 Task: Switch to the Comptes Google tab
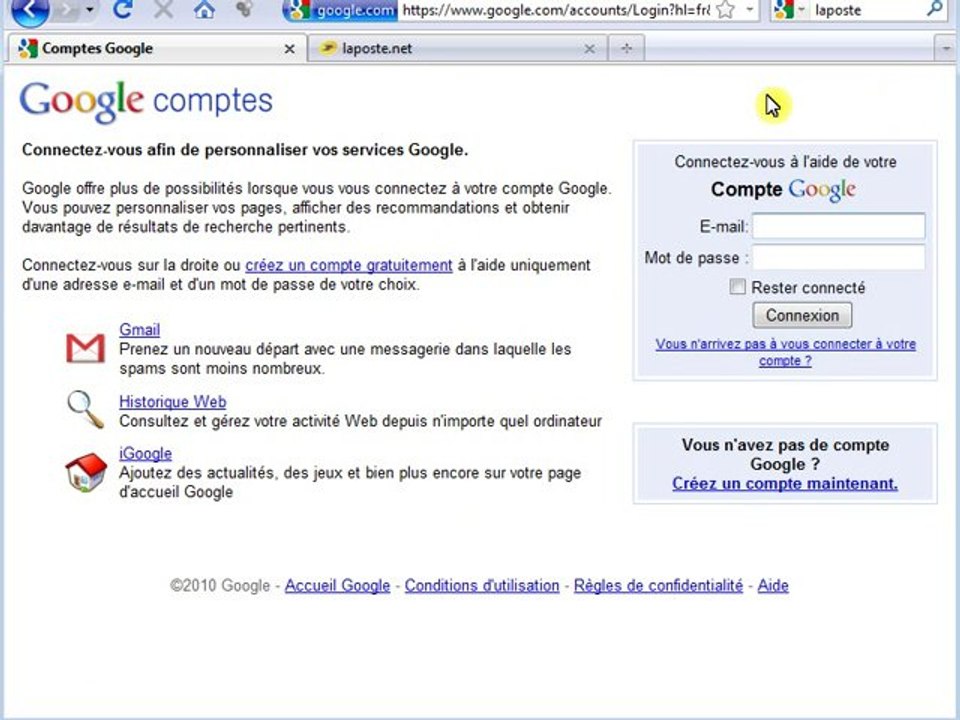(x=155, y=48)
